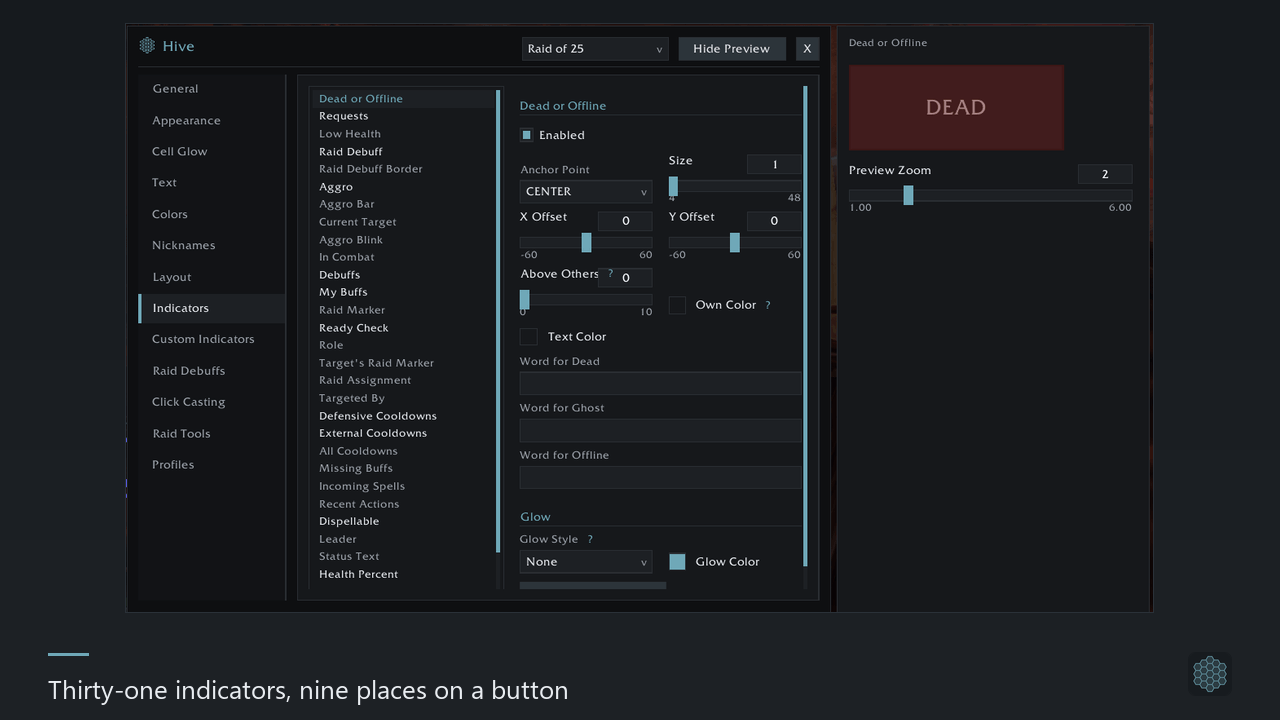The width and height of the screenshot is (1280, 720).
Task: Close the Hive options with X button
Action: (807, 49)
